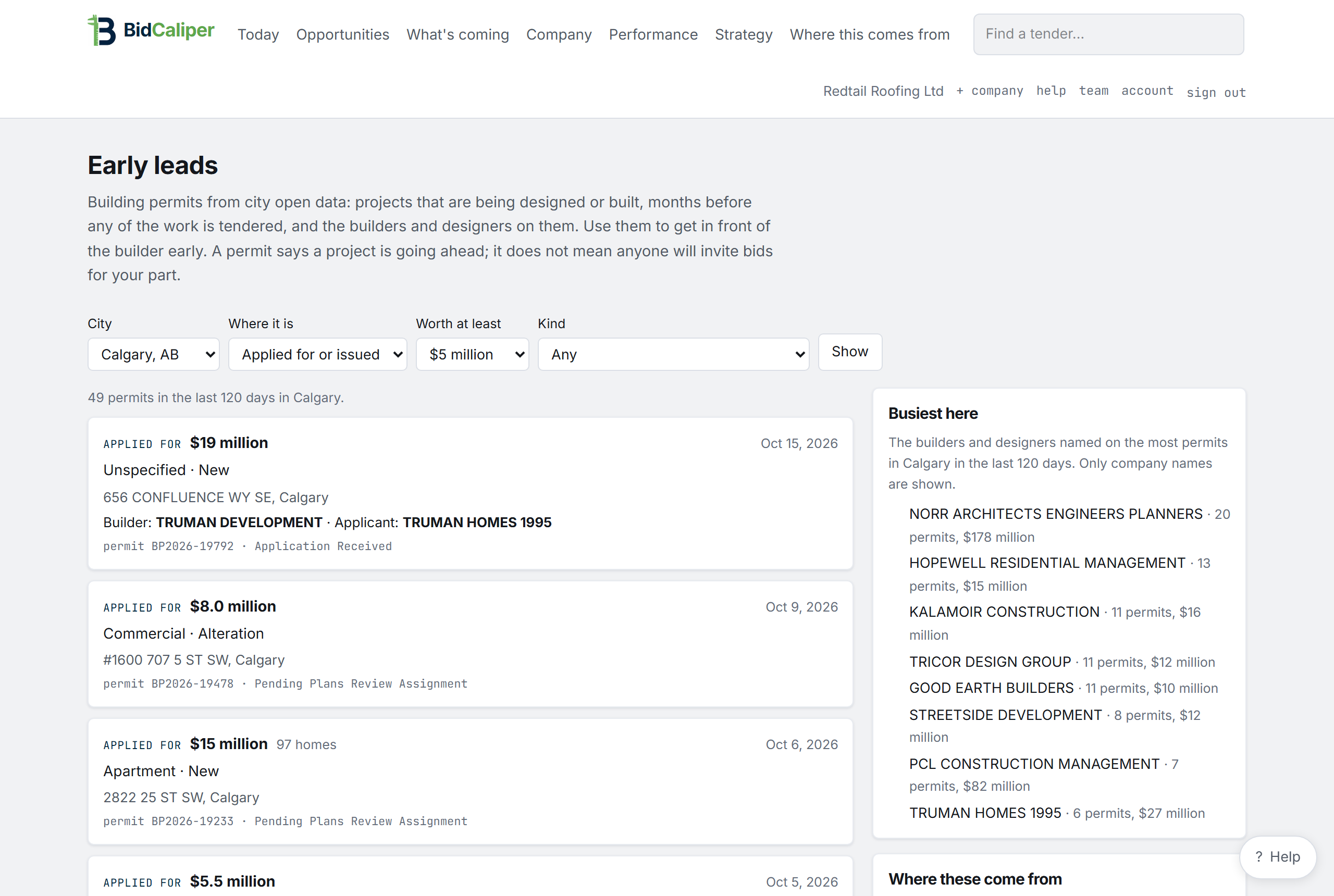Click PCL CONSTRUCTION MANAGEMENT in Busiest here
1334x896 pixels.
tap(1034, 764)
